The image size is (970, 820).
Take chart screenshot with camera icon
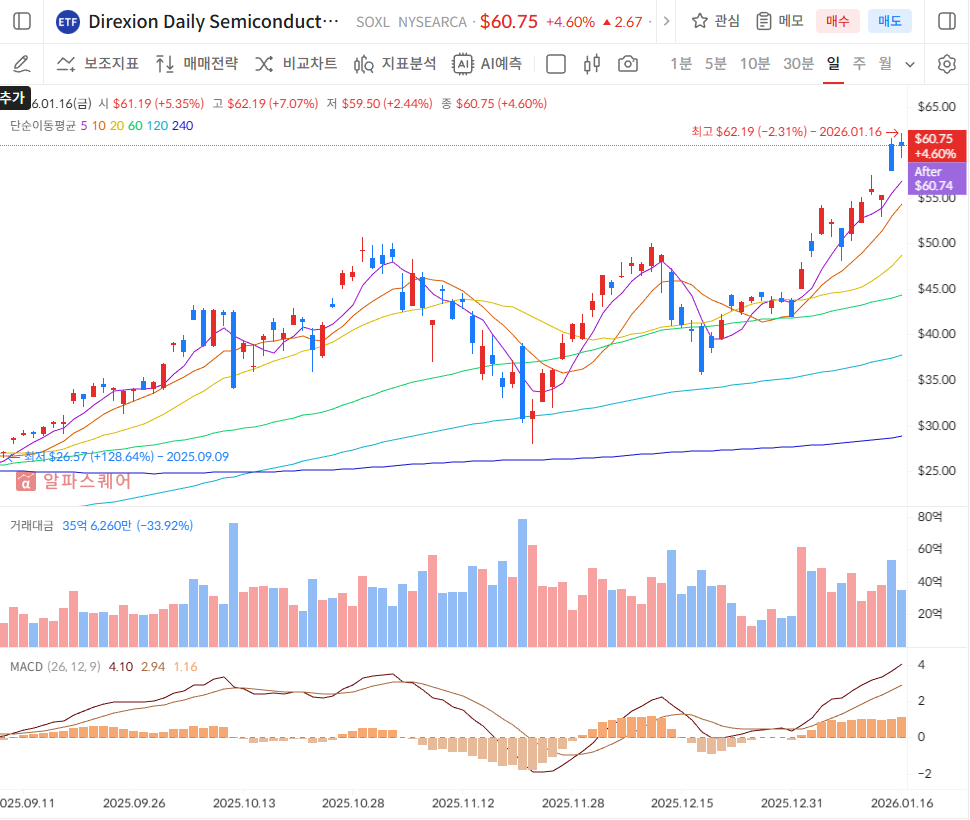(x=628, y=64)
